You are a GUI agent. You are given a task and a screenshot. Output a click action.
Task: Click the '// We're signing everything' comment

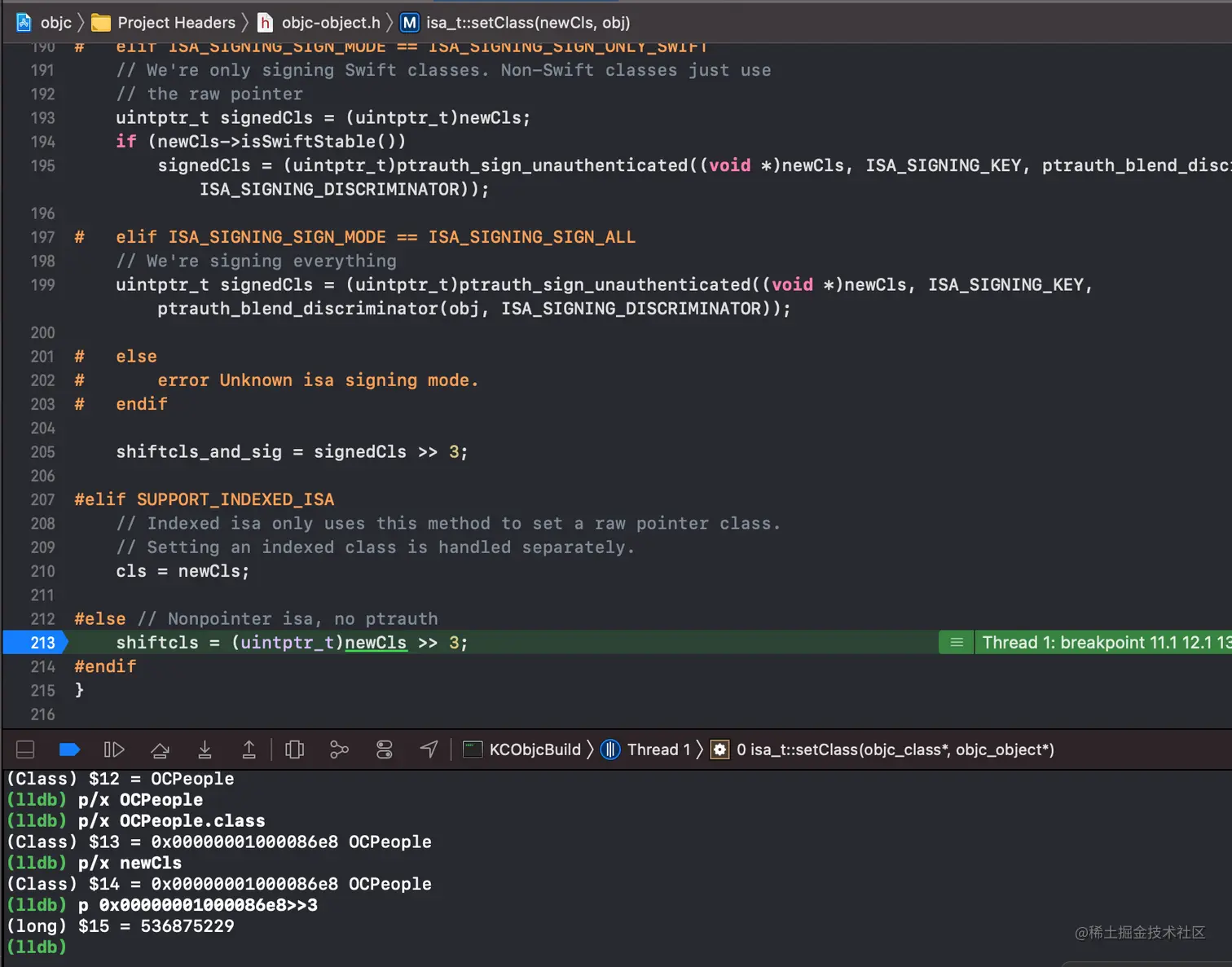(x=257, y=261)
